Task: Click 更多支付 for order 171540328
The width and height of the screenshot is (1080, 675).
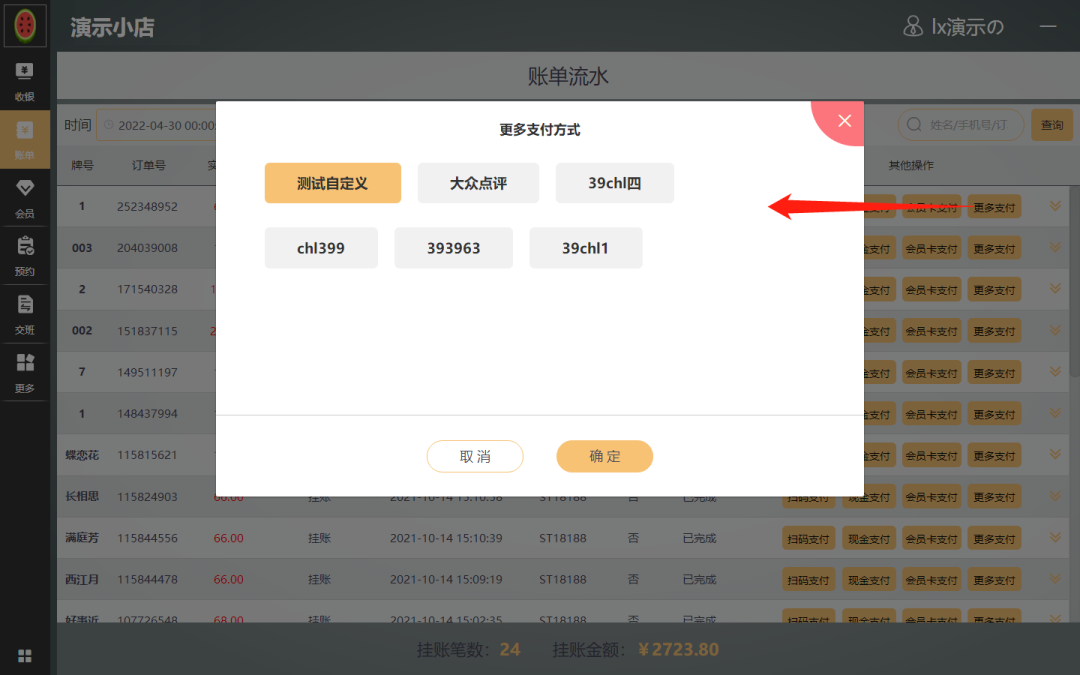Action: [x=994, y=290]
